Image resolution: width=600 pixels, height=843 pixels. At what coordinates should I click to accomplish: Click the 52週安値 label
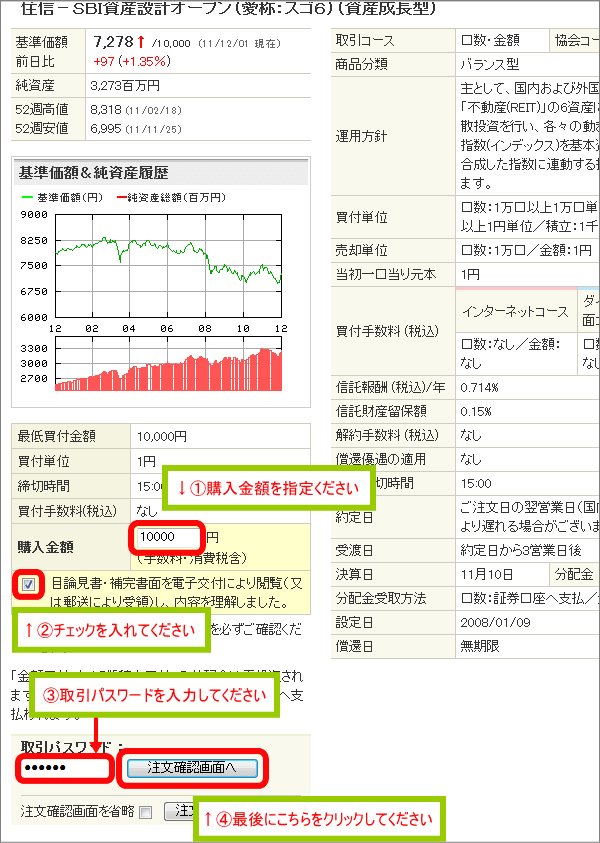42,129
